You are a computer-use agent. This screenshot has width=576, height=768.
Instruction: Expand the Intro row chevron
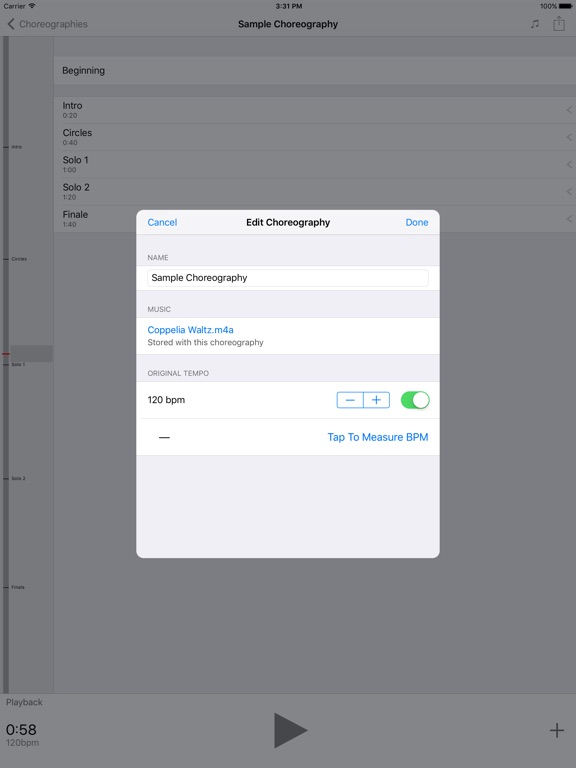coord(569,110)
